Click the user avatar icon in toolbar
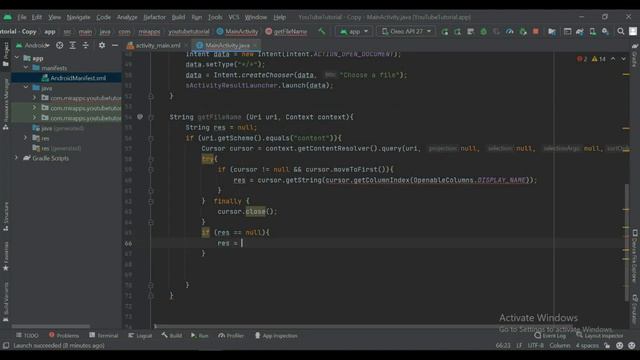This screenshot has height=360, width=640. [x=633, y=31]
